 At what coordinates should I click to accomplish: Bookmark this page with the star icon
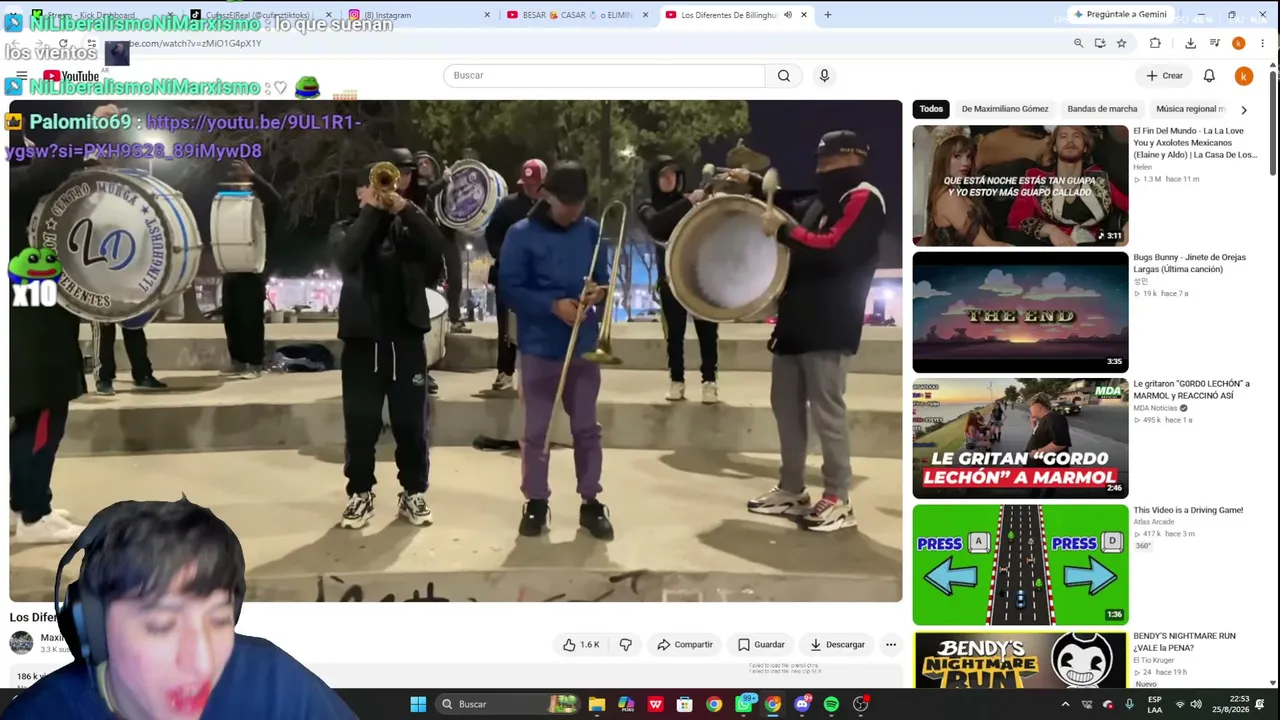click(x=1122, y=43)
